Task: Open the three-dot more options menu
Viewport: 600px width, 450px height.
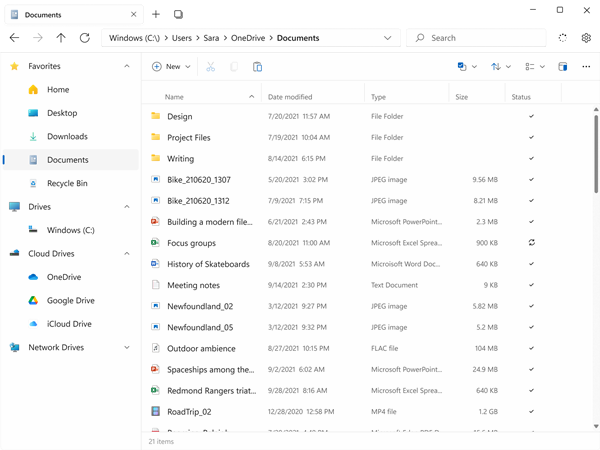Action: pos(584,67)
